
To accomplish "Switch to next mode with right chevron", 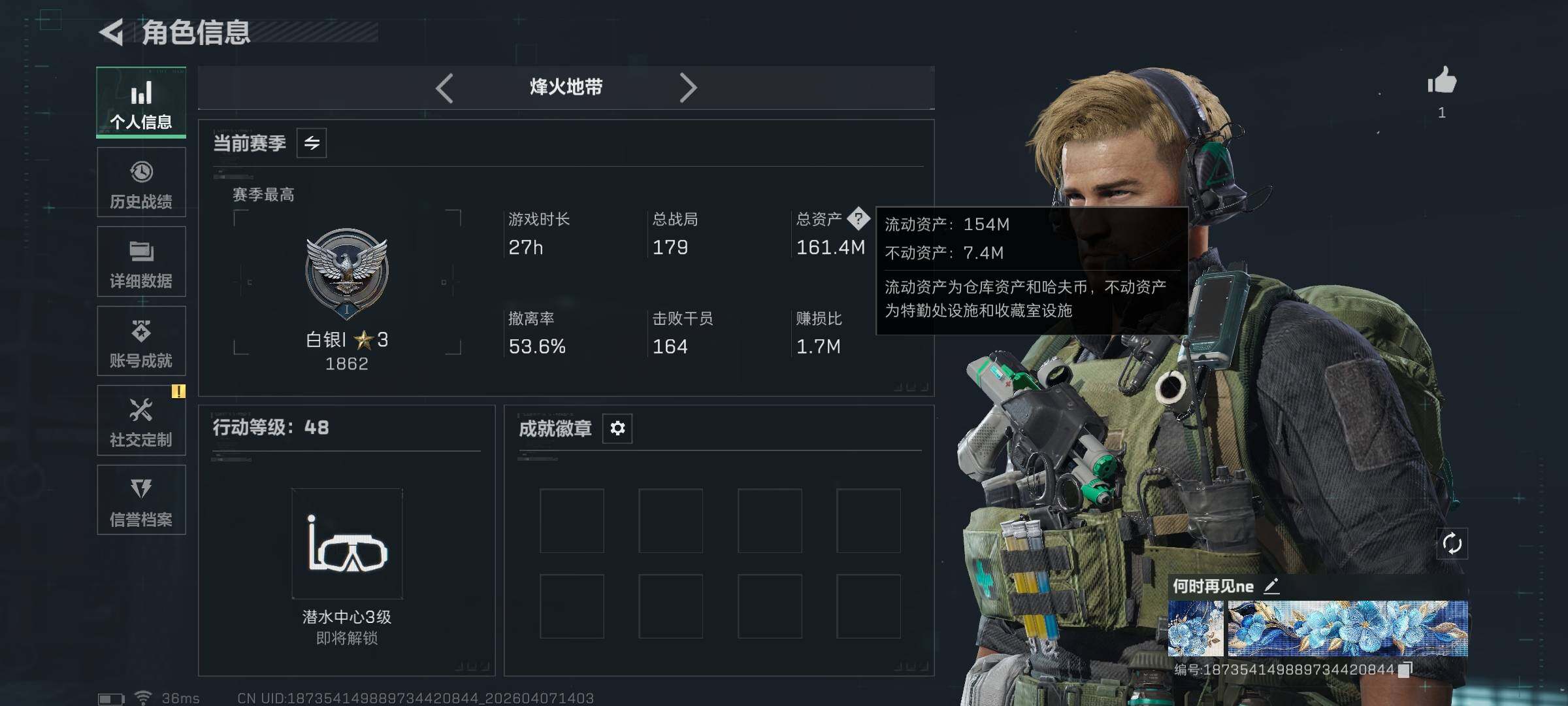I will [x=688, y=88].
